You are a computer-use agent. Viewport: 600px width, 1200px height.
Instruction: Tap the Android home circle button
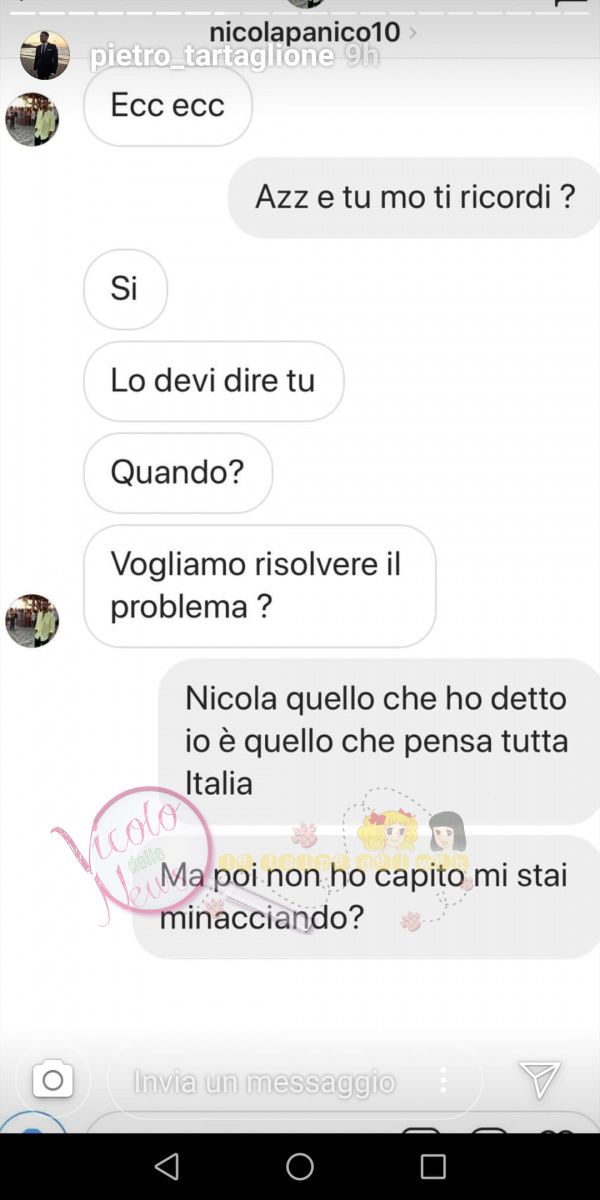click(300, 1166)
